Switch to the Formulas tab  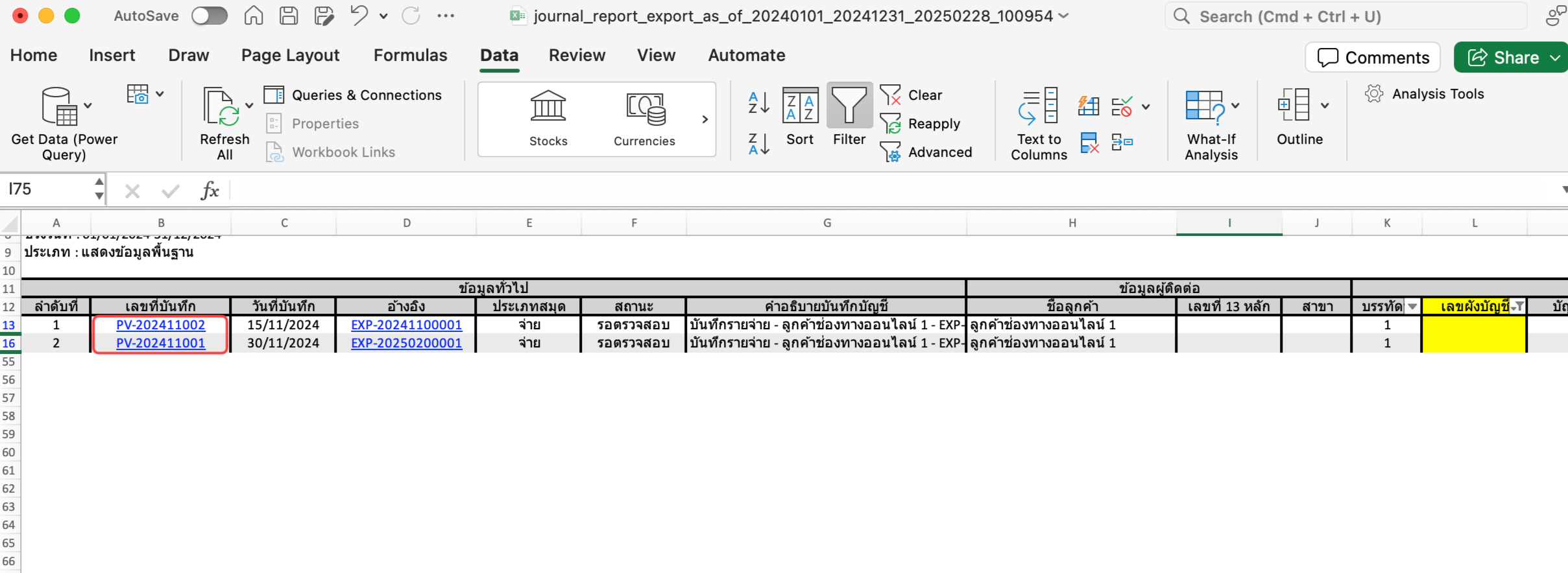coord(411,56)
